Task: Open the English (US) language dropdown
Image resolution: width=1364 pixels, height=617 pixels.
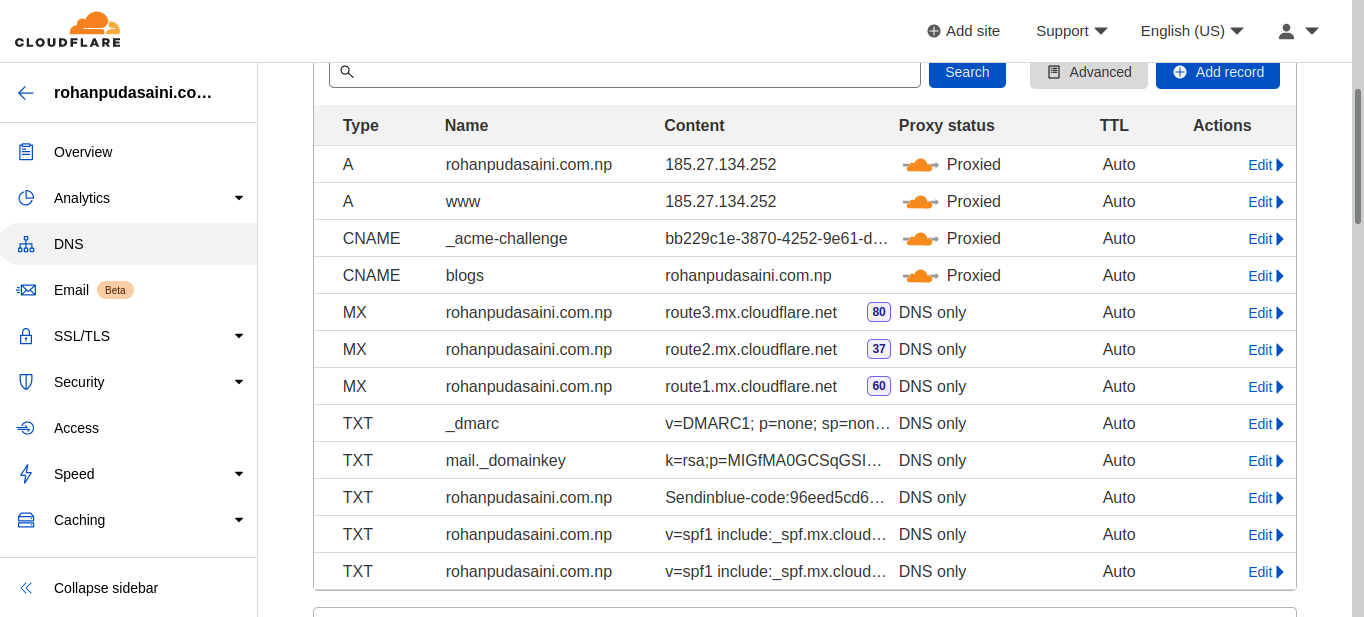Action: tap(1191, 31)
